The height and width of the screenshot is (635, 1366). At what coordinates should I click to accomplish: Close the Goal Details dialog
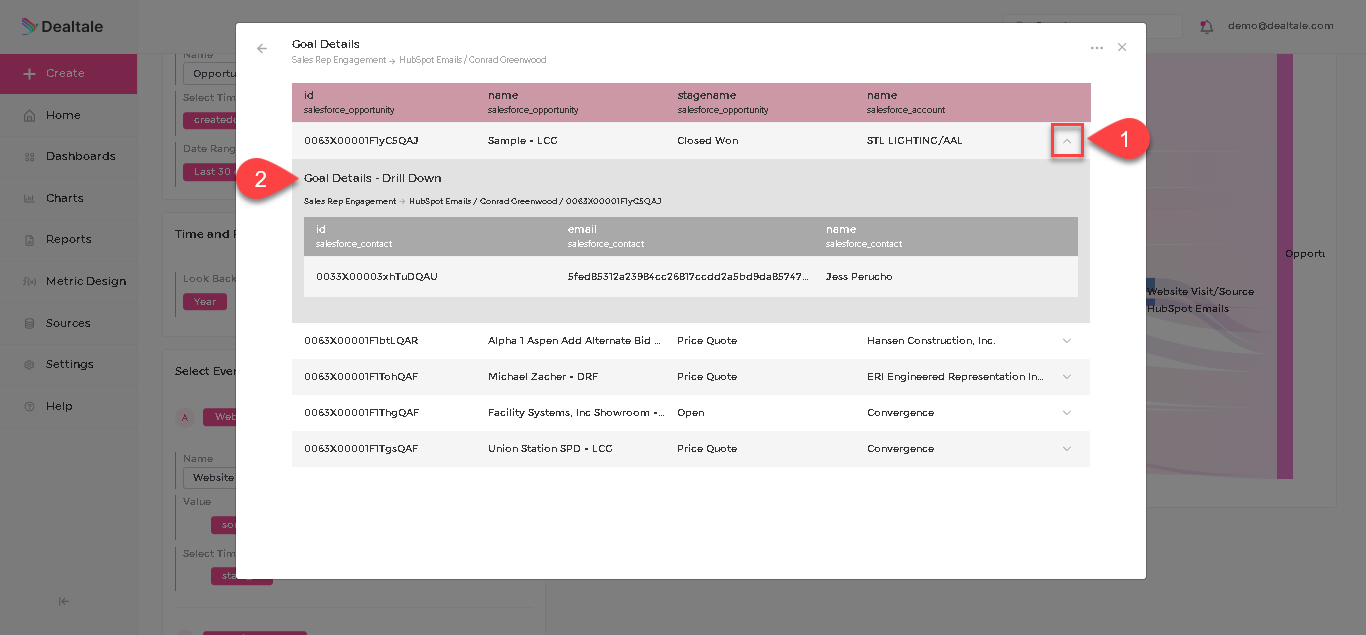coord(1122,47)
